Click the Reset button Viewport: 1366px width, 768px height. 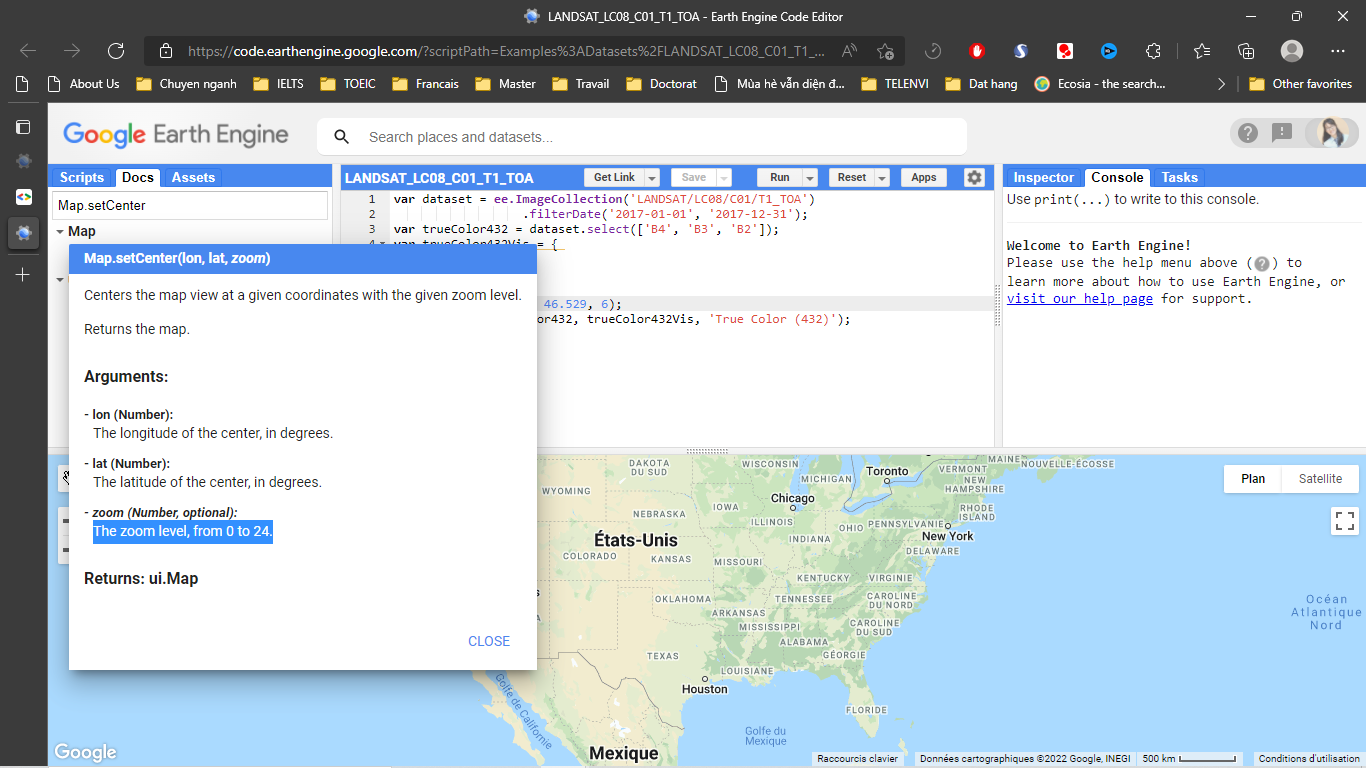tap(852, 178)
